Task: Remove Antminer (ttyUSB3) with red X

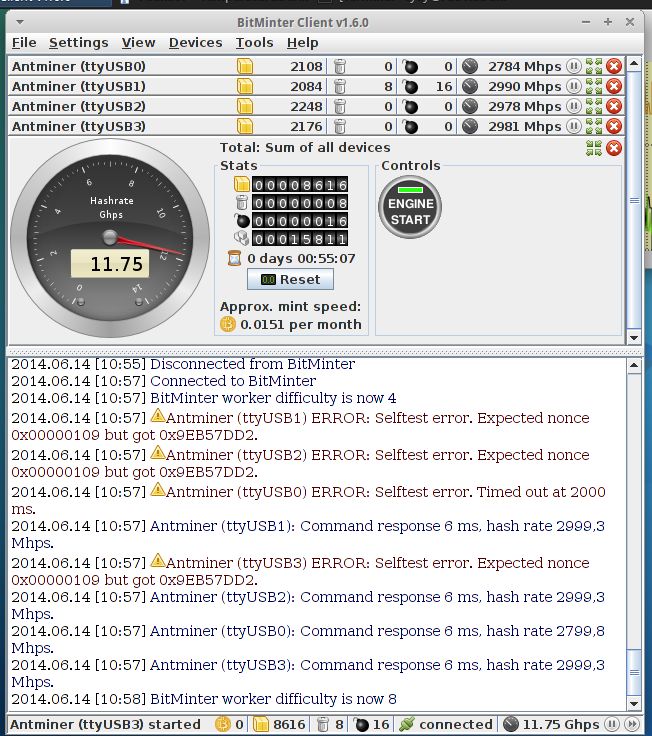Action: 614,126
